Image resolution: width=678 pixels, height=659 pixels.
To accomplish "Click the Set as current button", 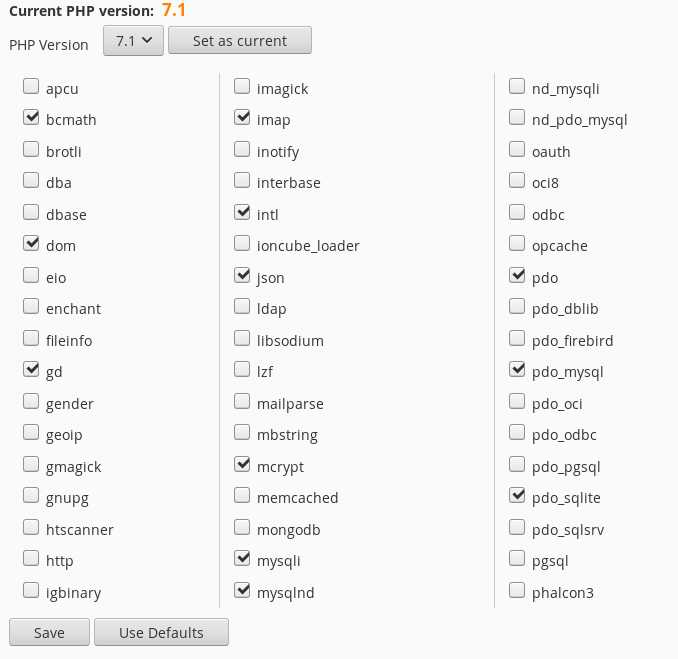I will [x=240, y=41].
